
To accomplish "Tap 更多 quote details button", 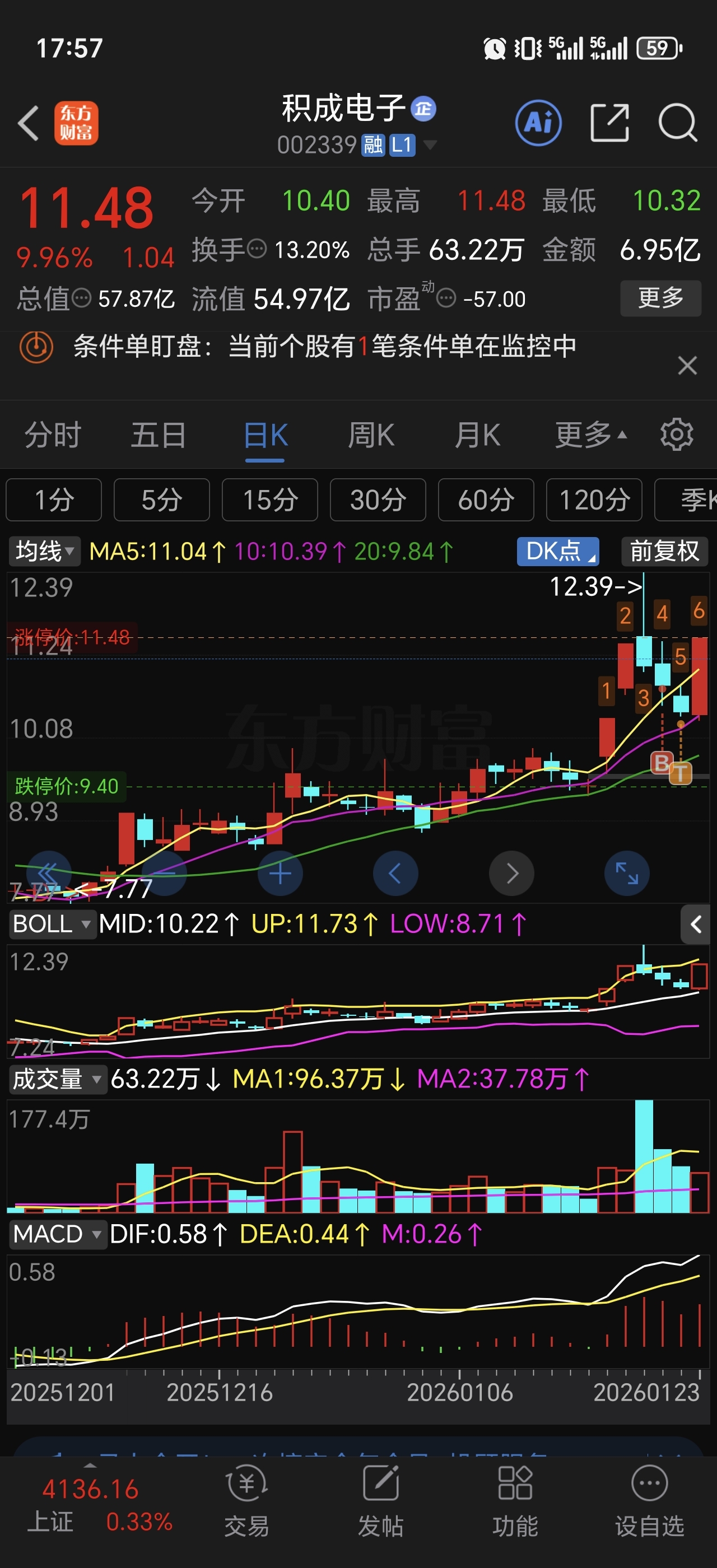I will pos(660,298).
